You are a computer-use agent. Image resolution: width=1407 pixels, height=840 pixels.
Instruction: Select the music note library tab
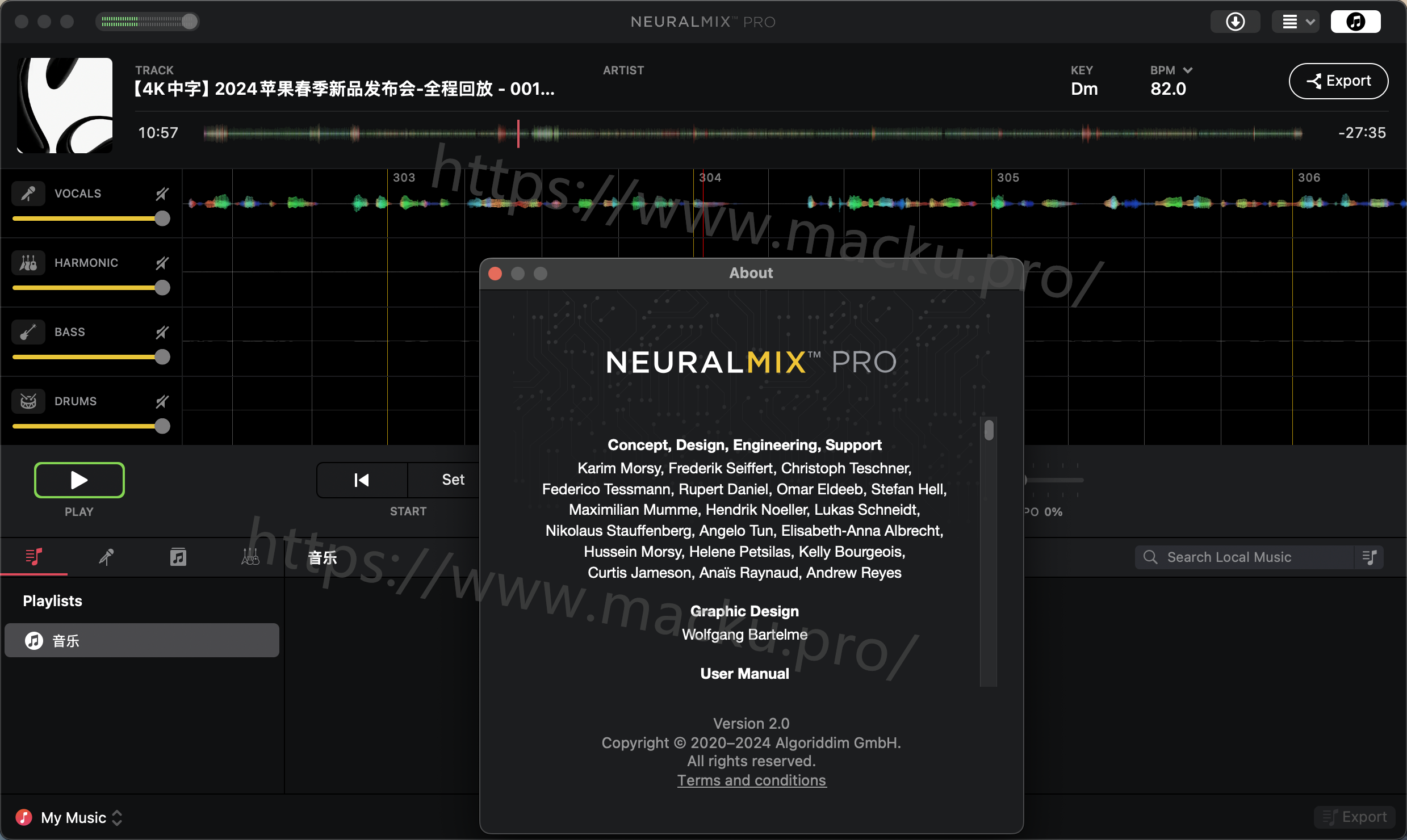[178, 557]
